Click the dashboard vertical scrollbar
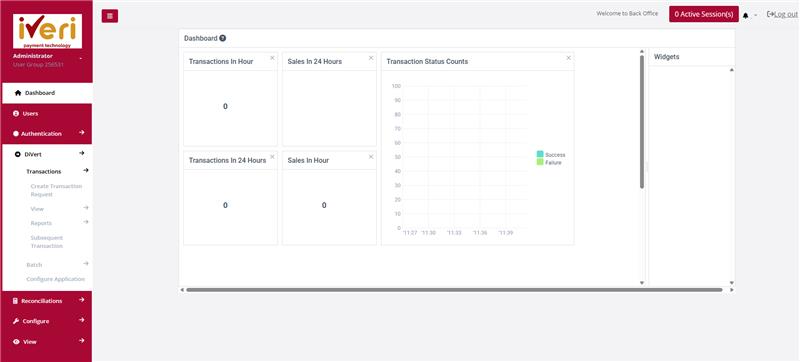Image resolution: width=800 pixels, height=362 pixels. coord(642,122)
